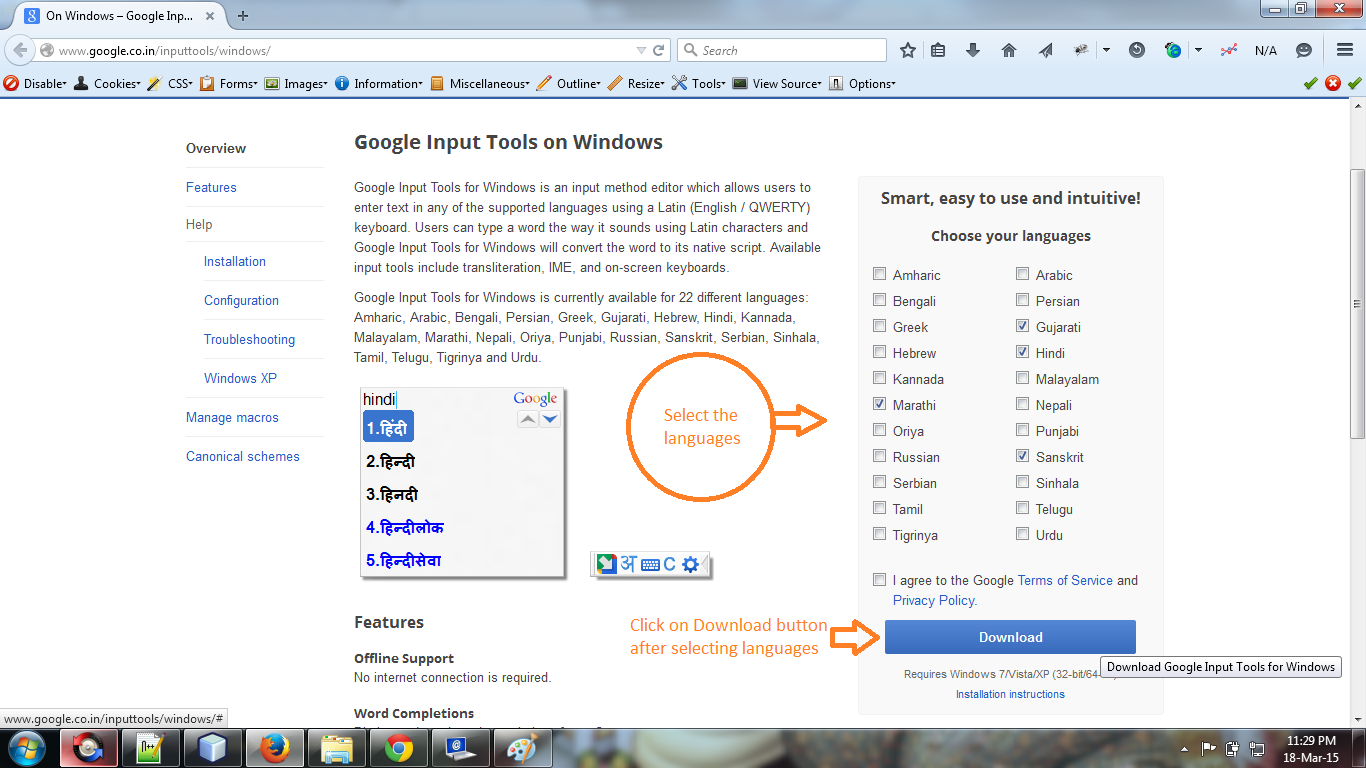Click the globe IE-tab icon
Screen dimensions: 1366x768
coord(1173,50)
